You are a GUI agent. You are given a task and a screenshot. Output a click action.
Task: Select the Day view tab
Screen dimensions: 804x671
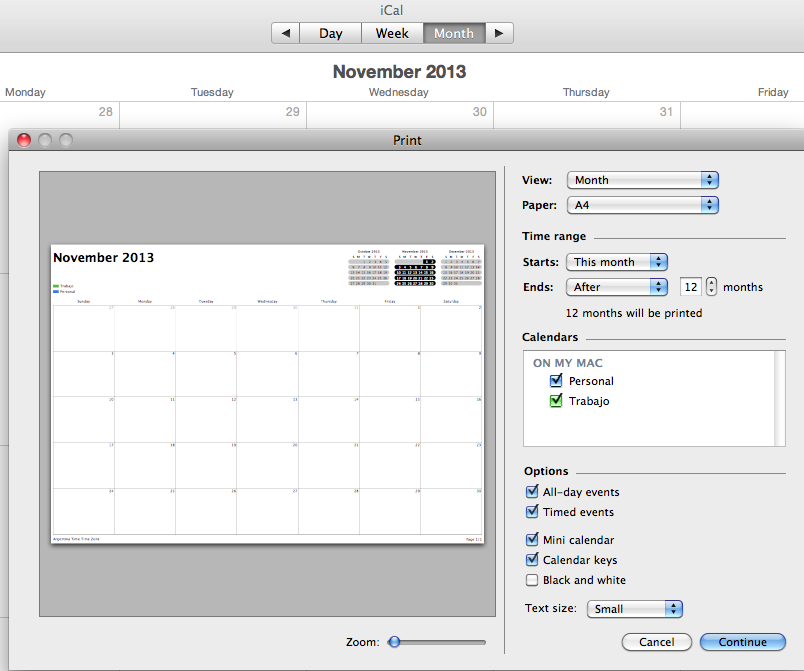[330, 33]
